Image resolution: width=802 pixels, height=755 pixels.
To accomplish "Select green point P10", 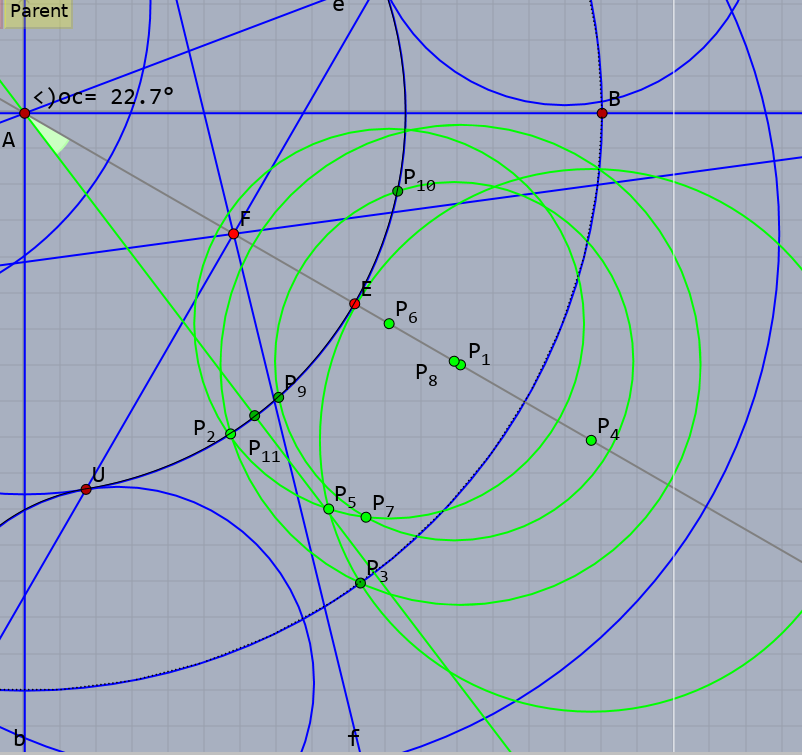I will [x=397, y=191].
